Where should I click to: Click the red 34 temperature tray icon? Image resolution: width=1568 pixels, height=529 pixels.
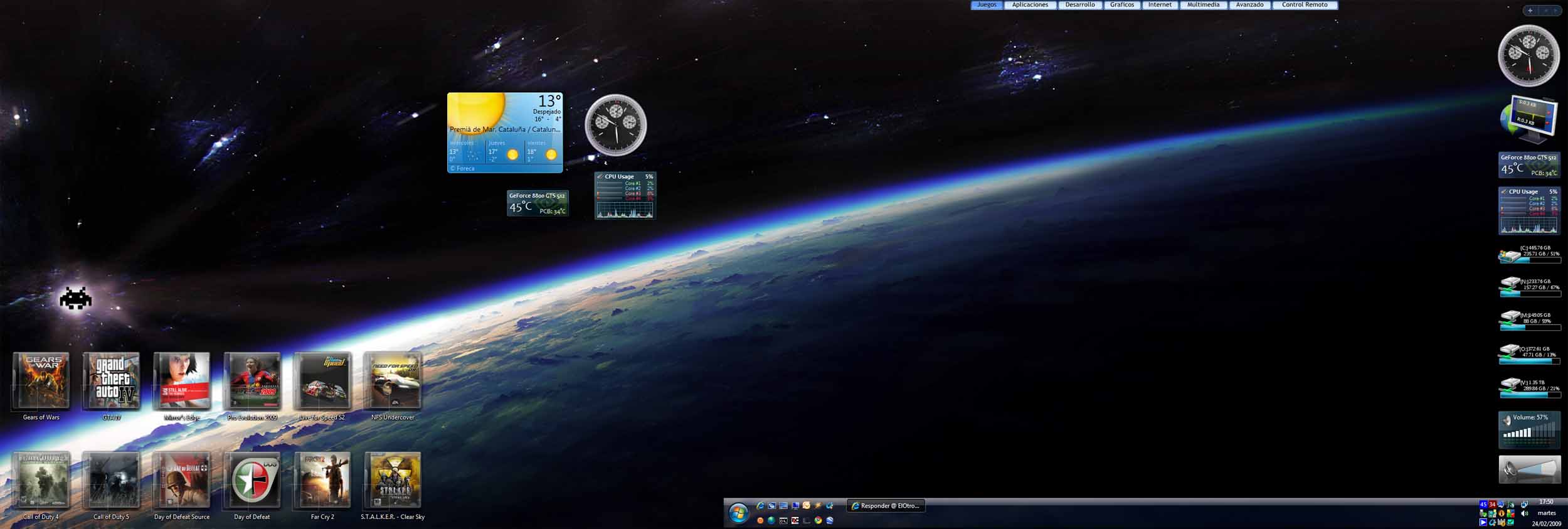1493,505
